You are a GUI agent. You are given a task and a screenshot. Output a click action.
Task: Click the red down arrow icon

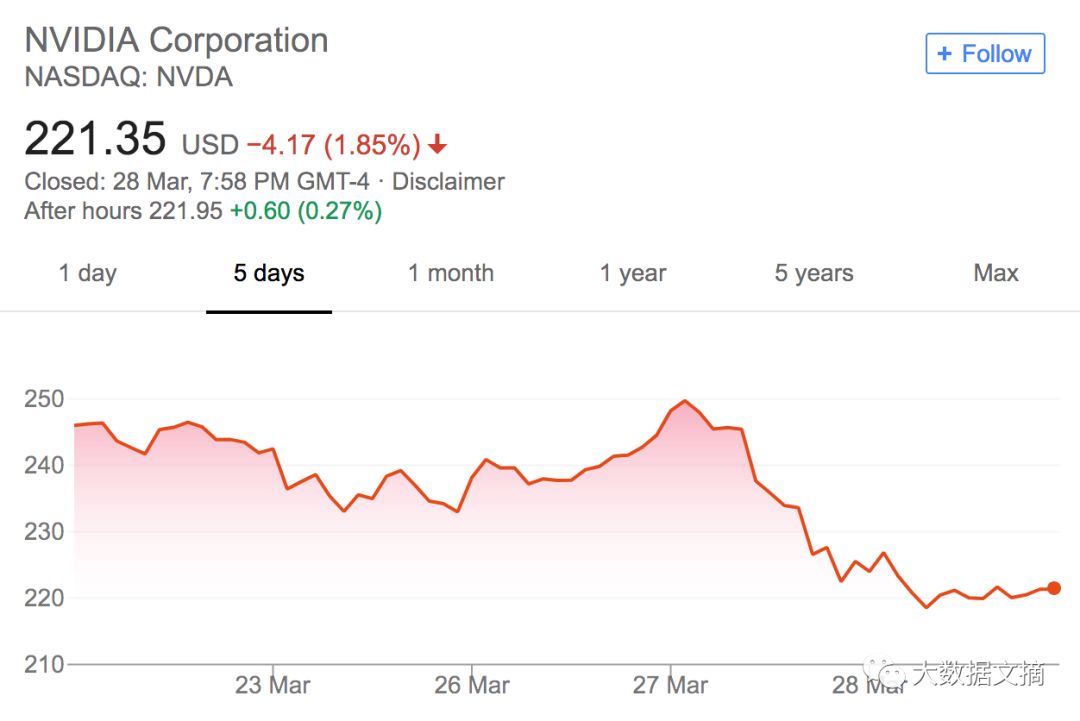point(437,146)
